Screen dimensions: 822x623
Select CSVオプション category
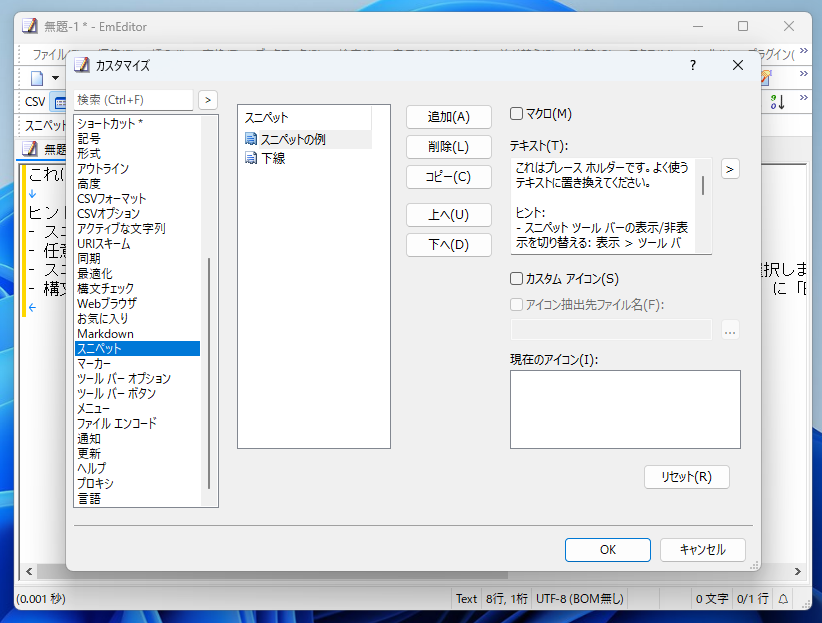pyautogui.click(x=137, y=213)
